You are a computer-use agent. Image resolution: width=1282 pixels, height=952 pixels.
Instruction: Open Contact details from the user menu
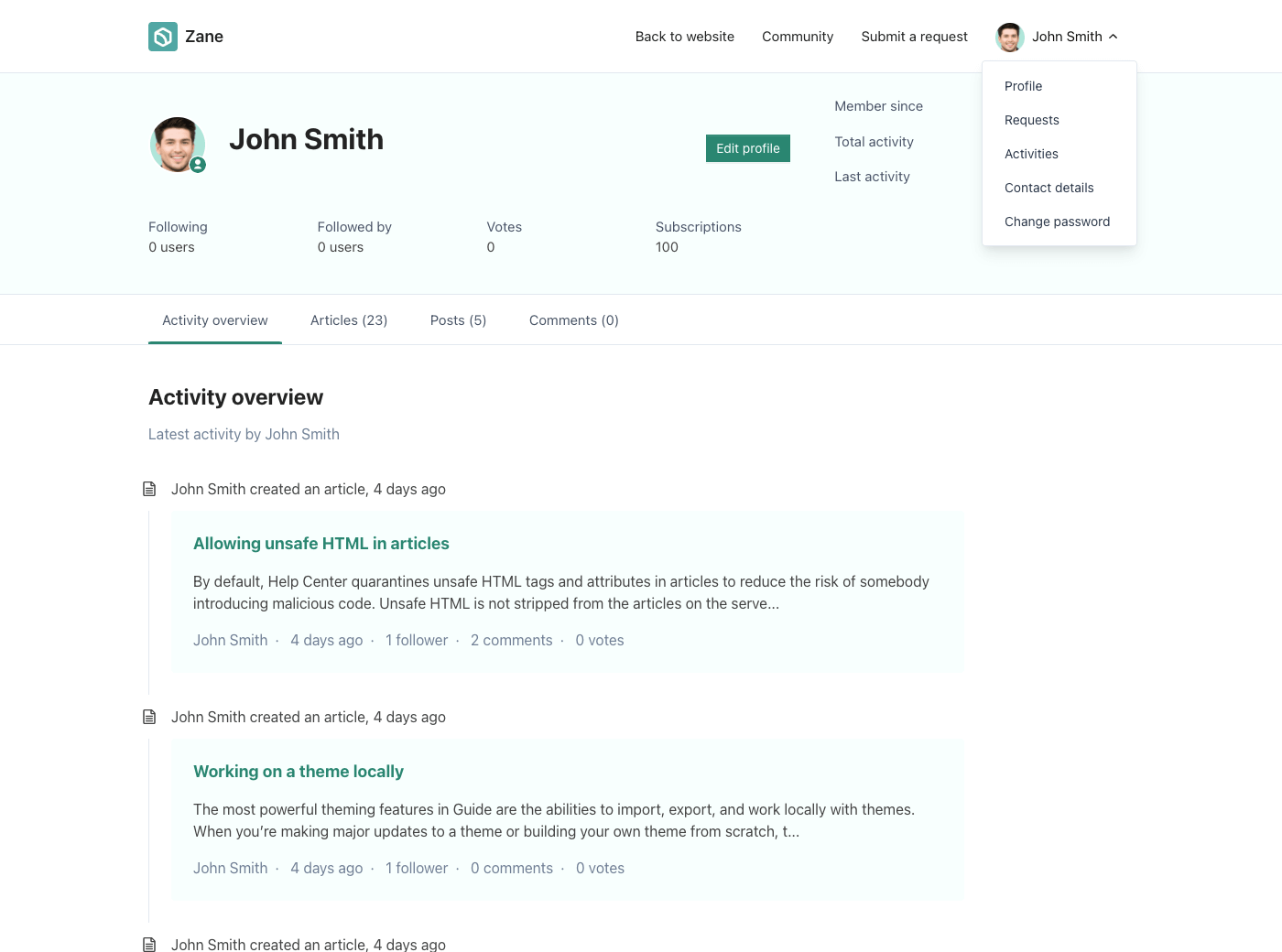[x=1048, y=188]
